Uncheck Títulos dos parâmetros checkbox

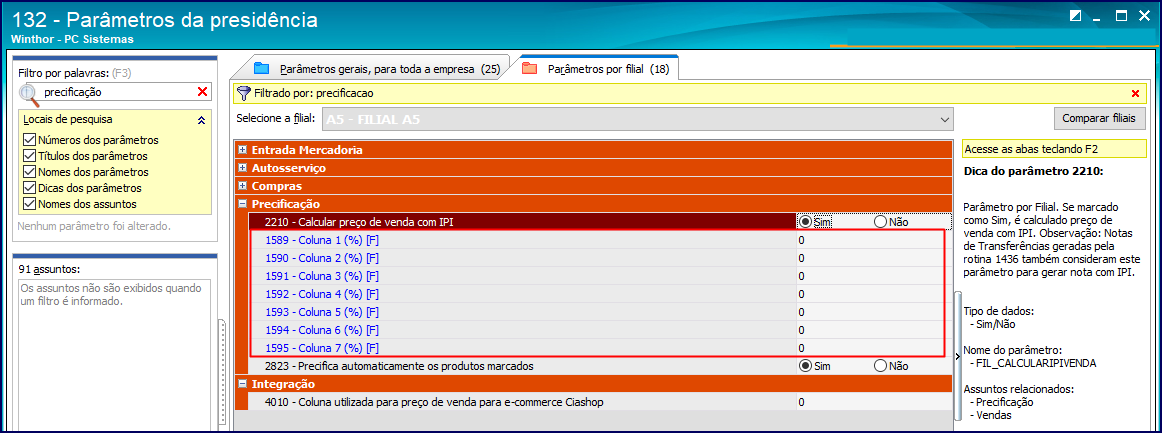30,156
